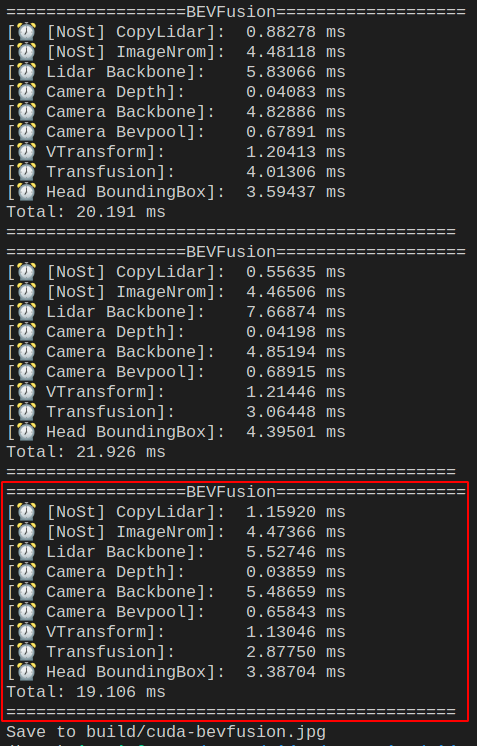Select the Camera Depth value 0.04198 ms
Image resolution: width=477 pixels, height=746 pixels.
[295, 333]
